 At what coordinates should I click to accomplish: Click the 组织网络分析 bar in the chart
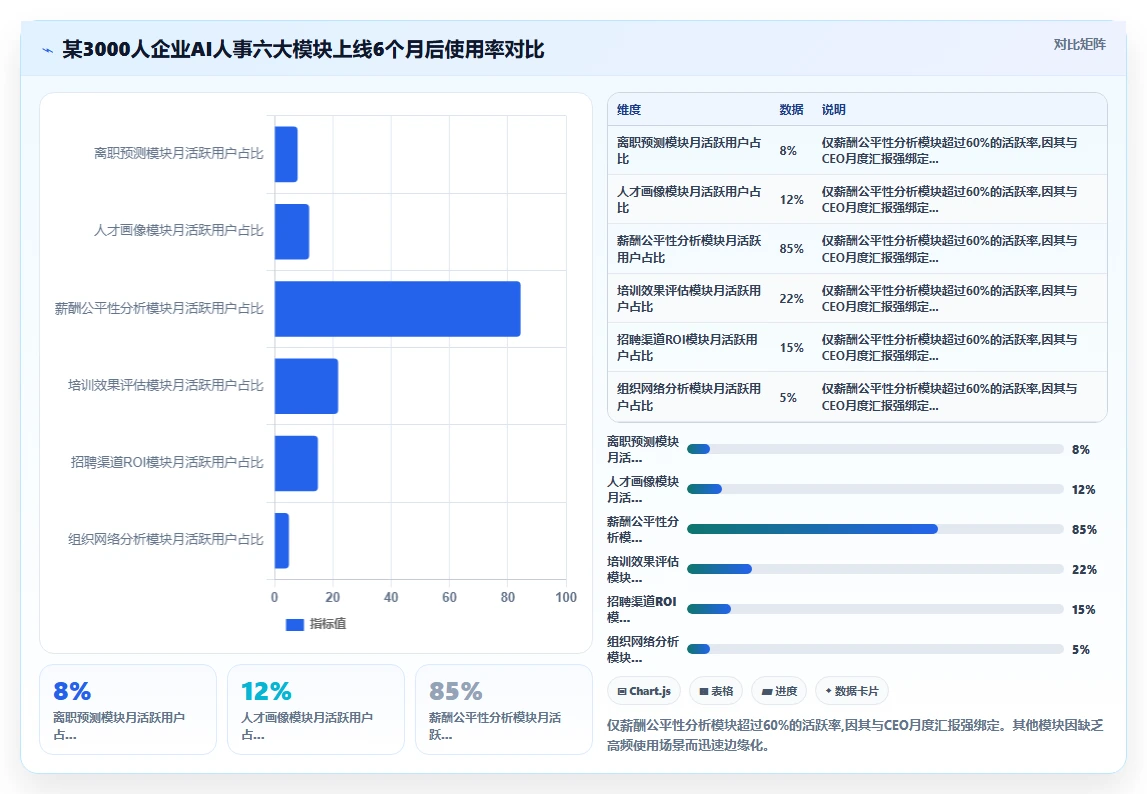[x=282, y=540]
